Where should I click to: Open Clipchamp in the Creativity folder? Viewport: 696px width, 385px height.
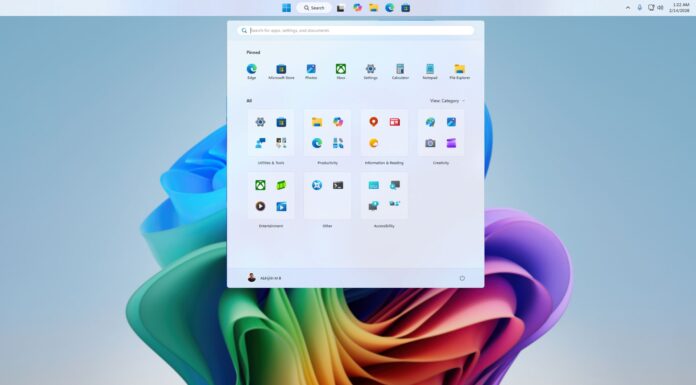(451, 143)
